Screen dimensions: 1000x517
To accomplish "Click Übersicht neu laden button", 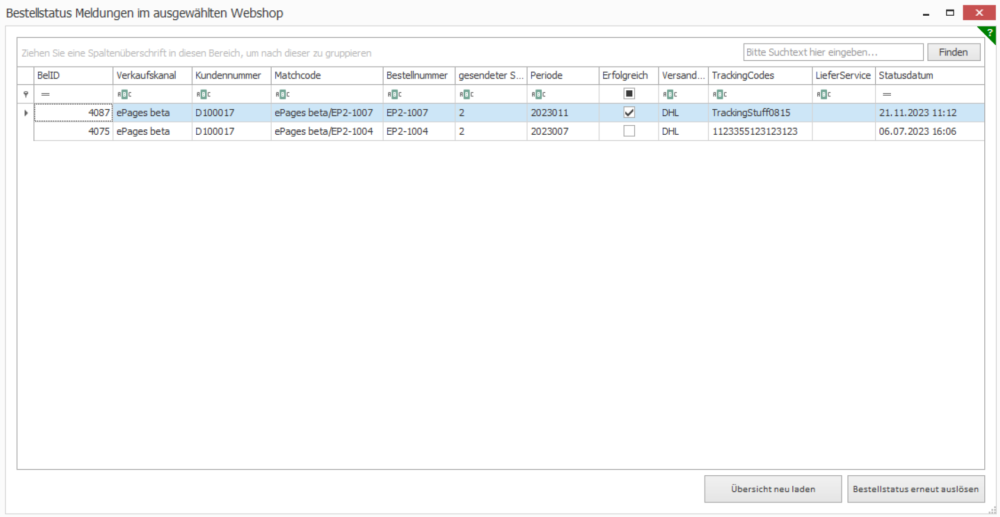I will pyautogui.click(x=772, y=489).
